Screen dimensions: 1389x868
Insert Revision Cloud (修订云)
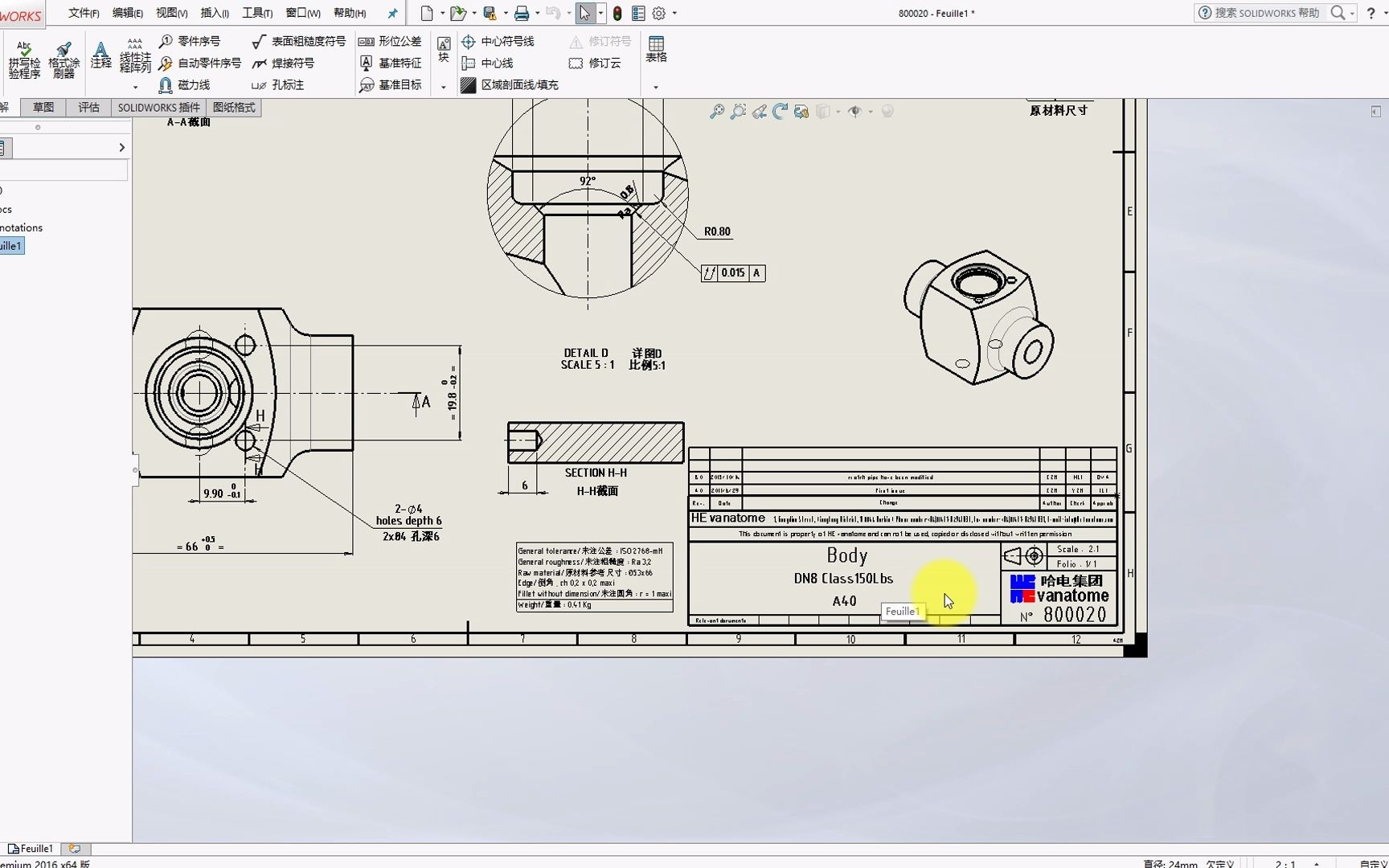coord(595,63)
